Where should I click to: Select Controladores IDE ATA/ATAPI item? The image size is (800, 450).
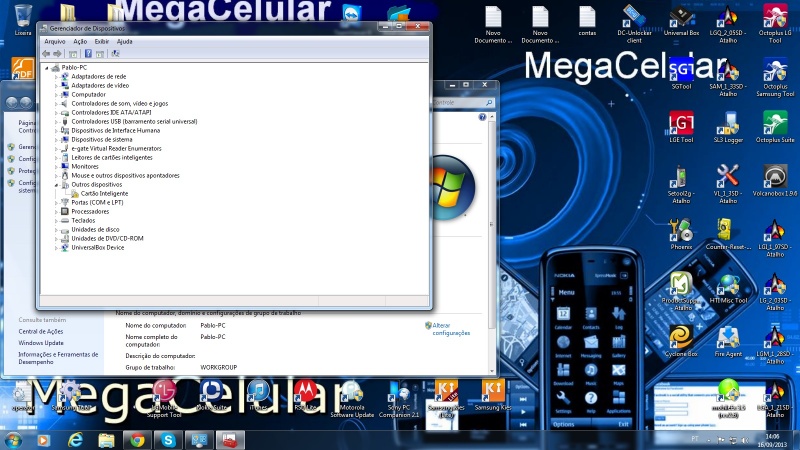[111, 112]
